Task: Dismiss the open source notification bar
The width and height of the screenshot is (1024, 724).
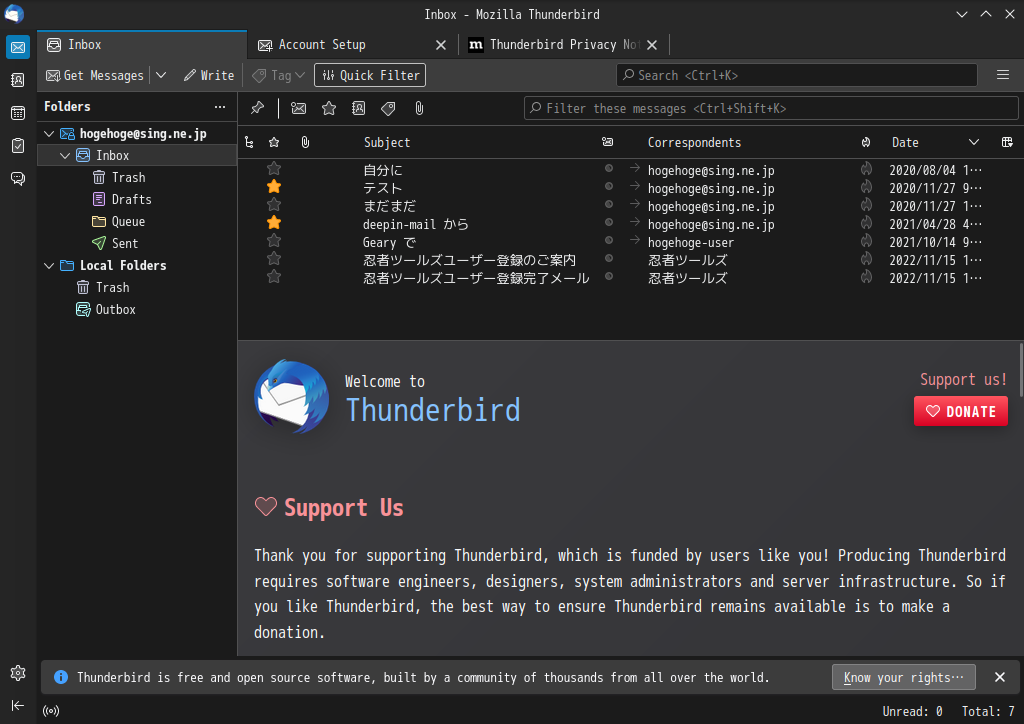Action: point(1000,677)
